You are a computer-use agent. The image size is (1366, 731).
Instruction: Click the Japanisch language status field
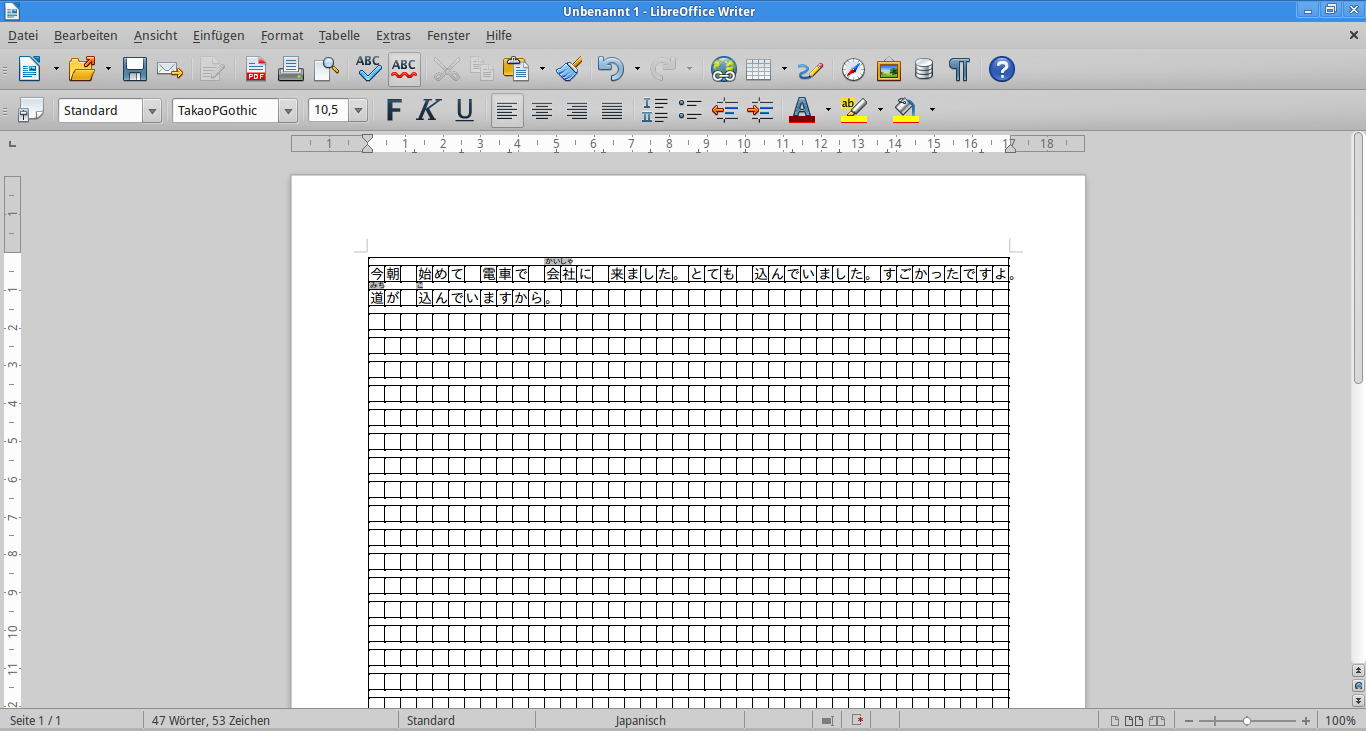(640, 720)
